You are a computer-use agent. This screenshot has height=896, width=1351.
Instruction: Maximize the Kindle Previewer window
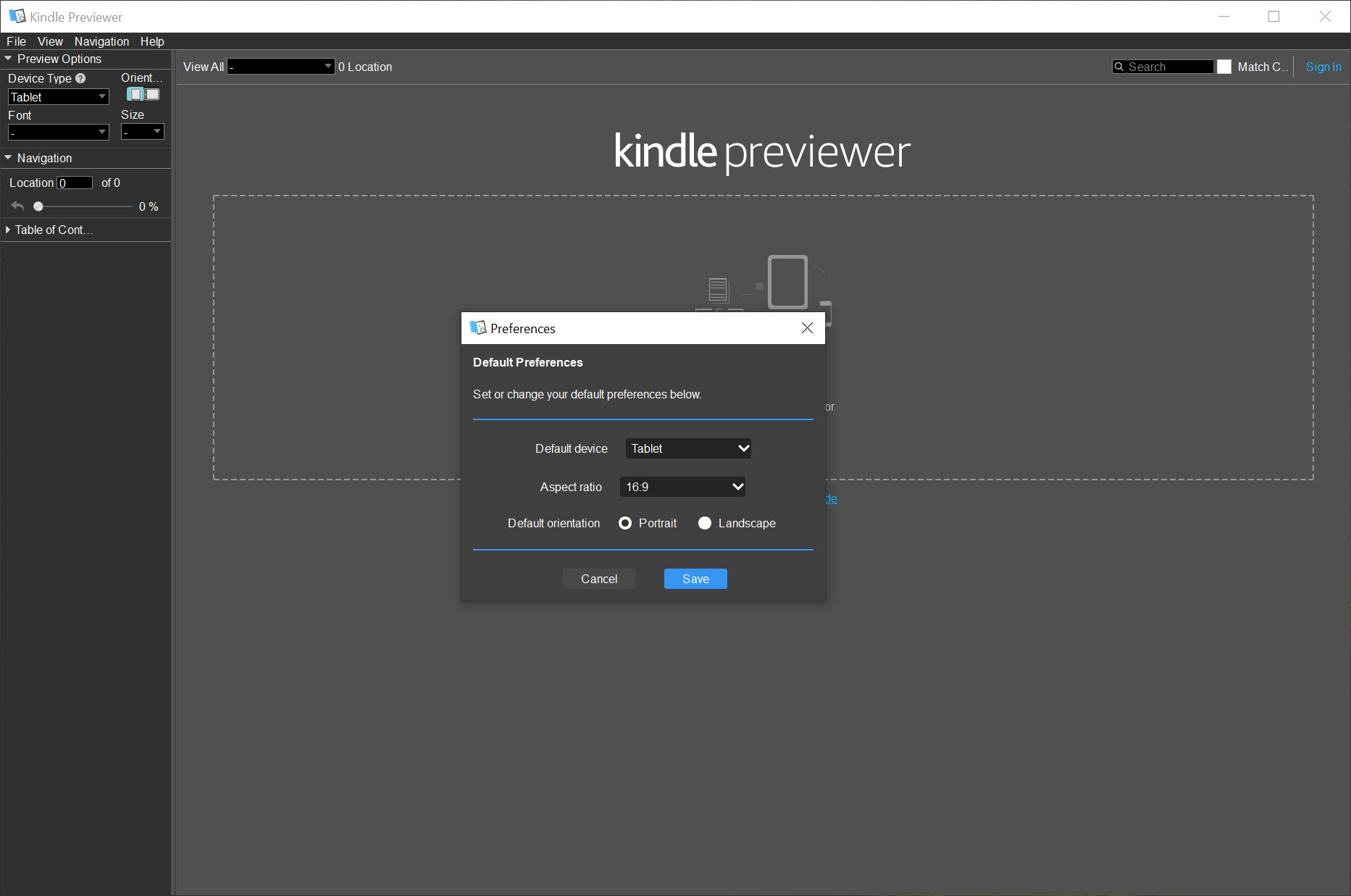1274,16
